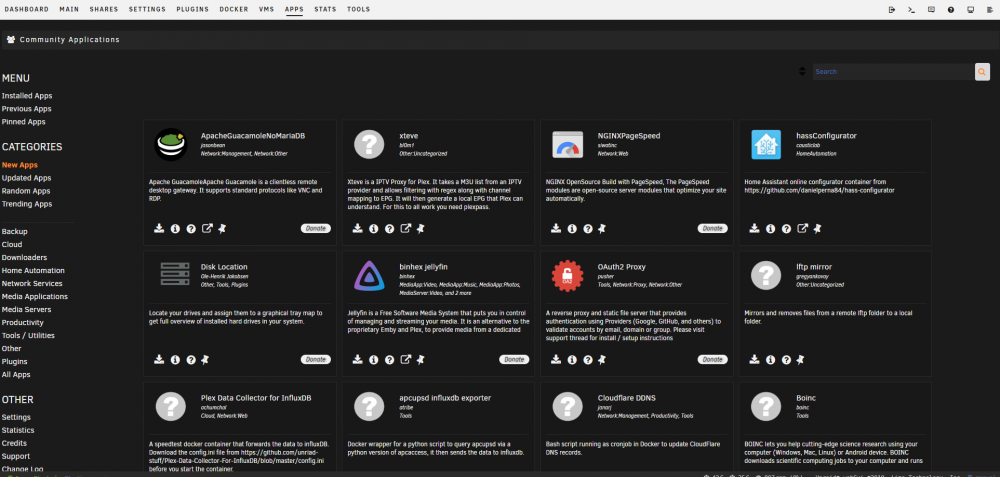Select the Updated Apps category
Image resolution: width=1000 pixels, height=477 pixels.
coord(27,178)
